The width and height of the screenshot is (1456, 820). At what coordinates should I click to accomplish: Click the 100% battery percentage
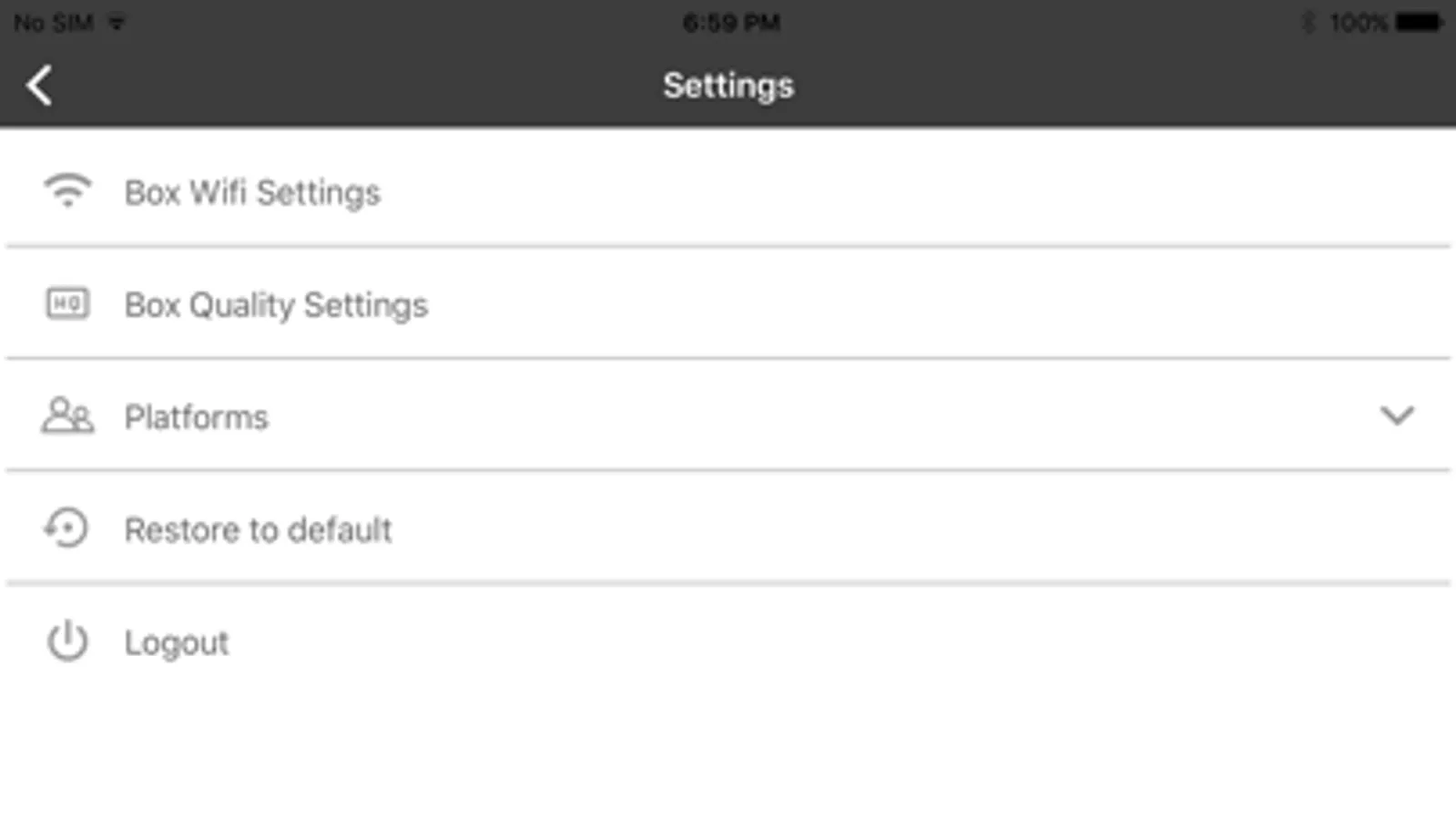[1358, 23]
